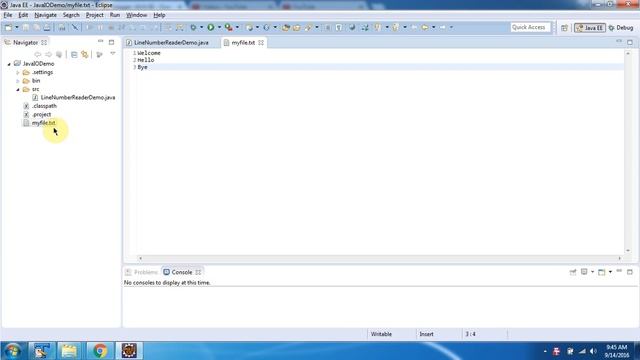Click the Navigator Up one level icon
The image size is (640, 360).
[x=59, y=54]
